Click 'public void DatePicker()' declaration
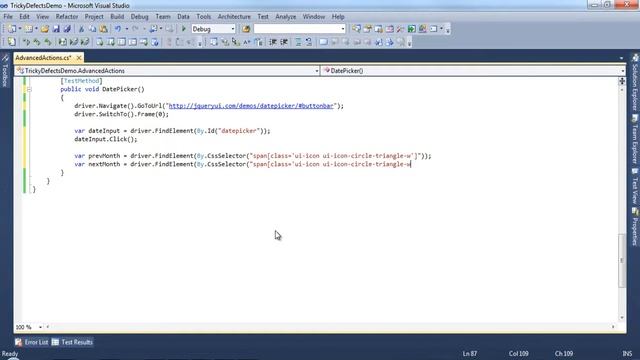The height and width of the screenshot is (360, 640). click(x=102, y=89)
